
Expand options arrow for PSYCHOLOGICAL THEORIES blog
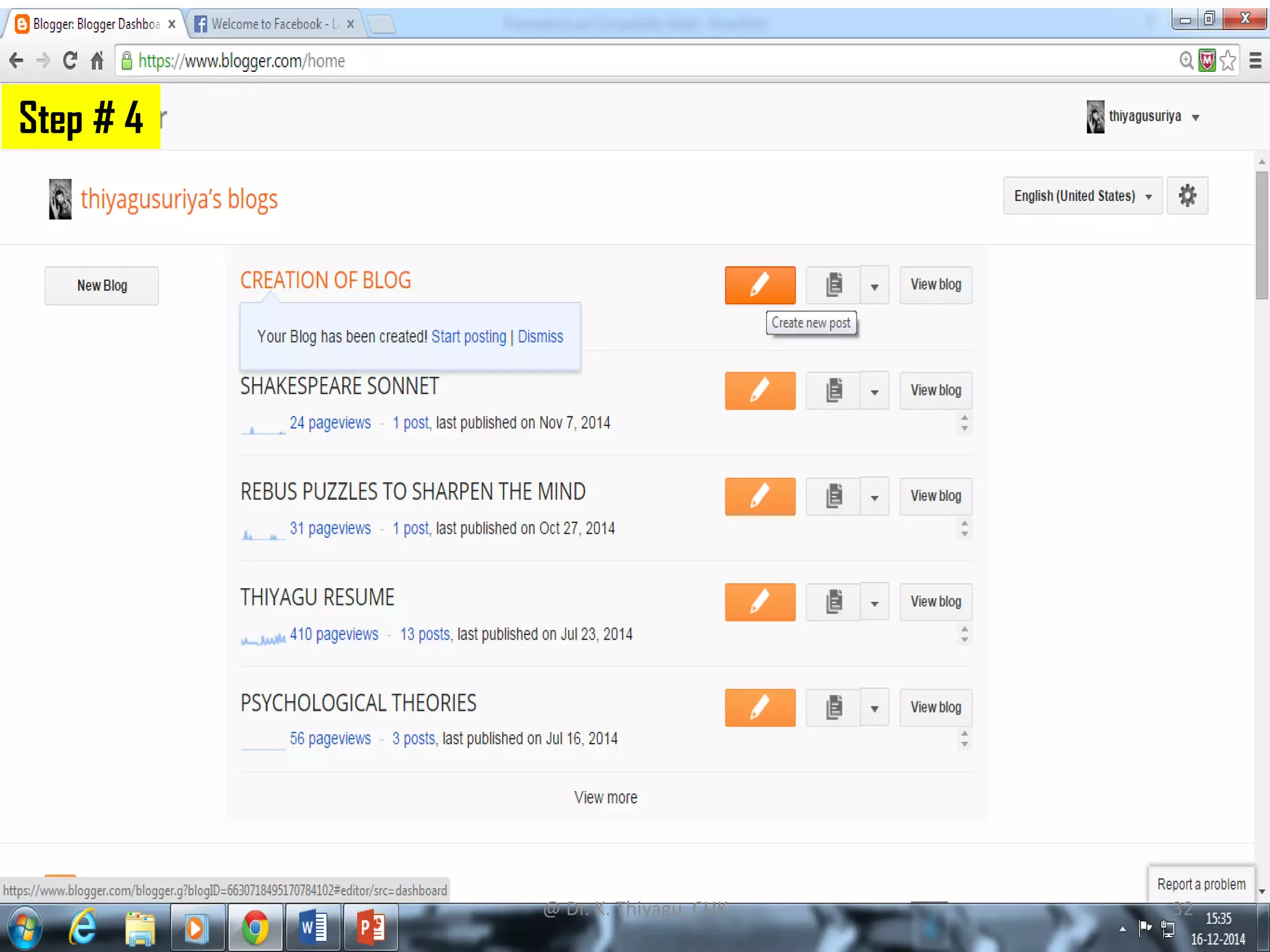[874, 708]
